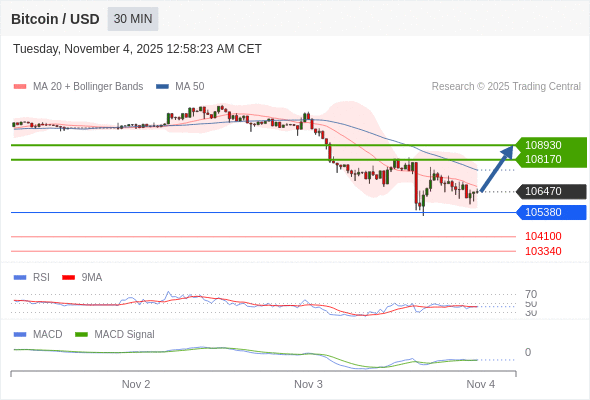
Task: Click the 9MA red legend swatch
Action: [x=68, y=278]
